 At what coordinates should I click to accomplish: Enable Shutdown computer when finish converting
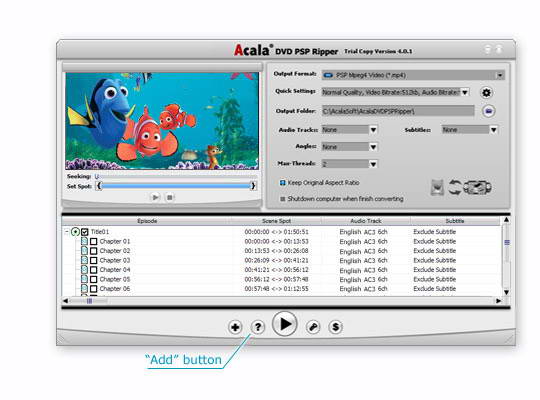click(283, 199)
